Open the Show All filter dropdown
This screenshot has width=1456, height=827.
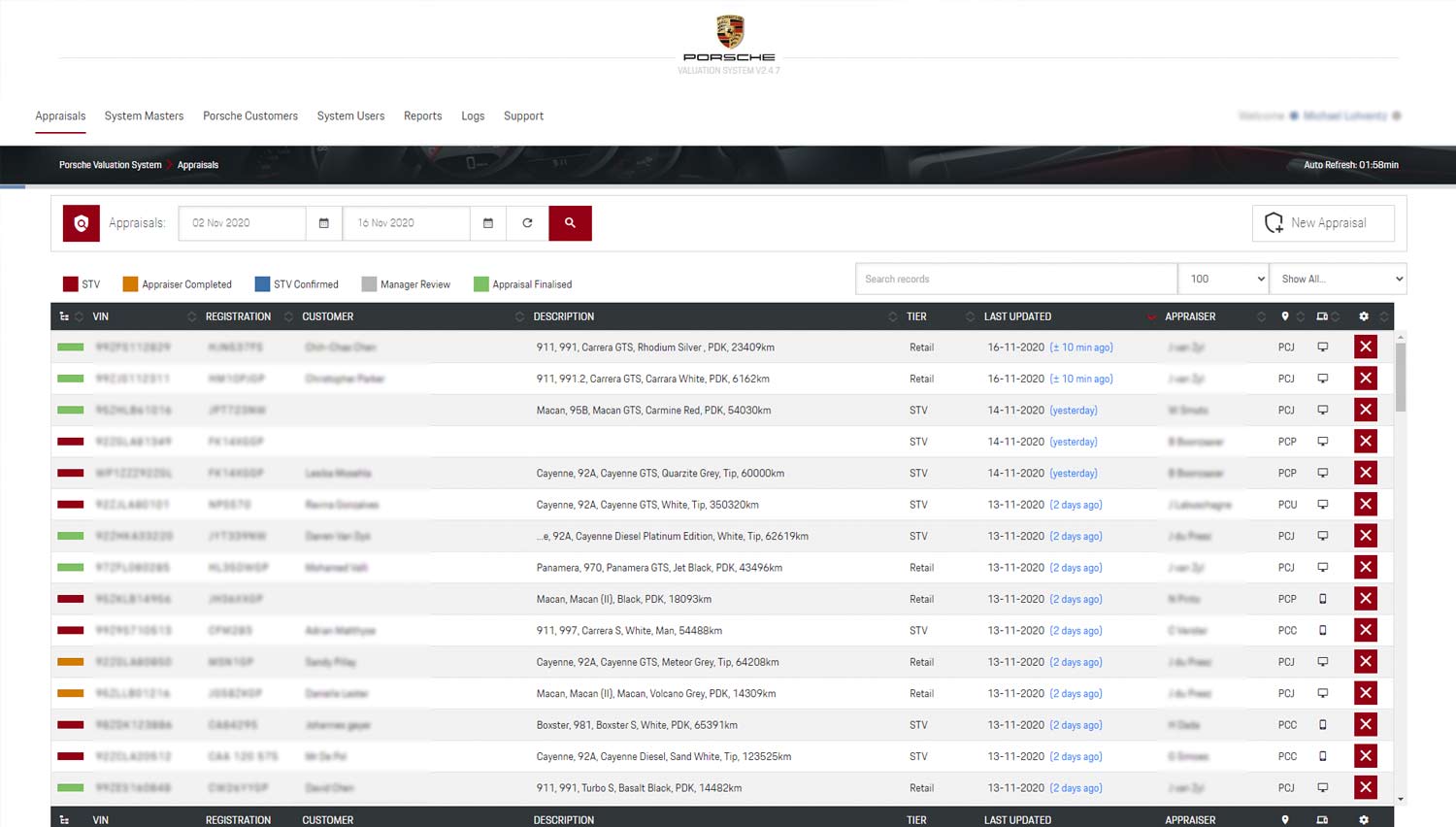click(x=1339, y=279)
